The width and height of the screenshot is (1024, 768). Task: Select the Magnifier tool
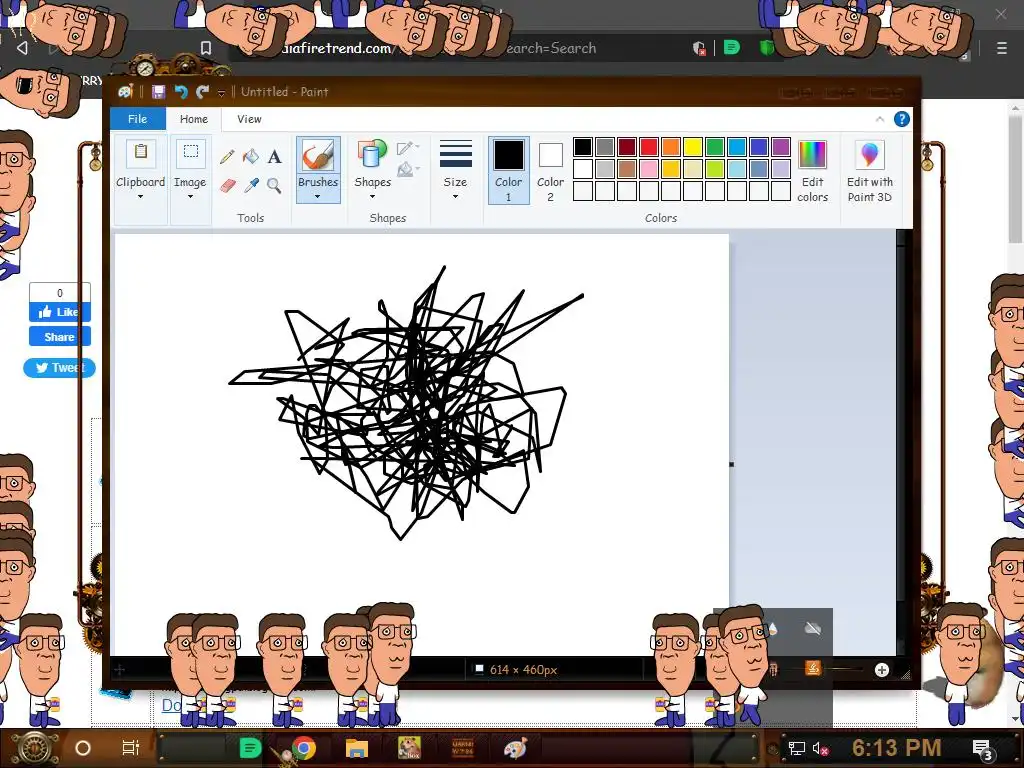(274, 185)
